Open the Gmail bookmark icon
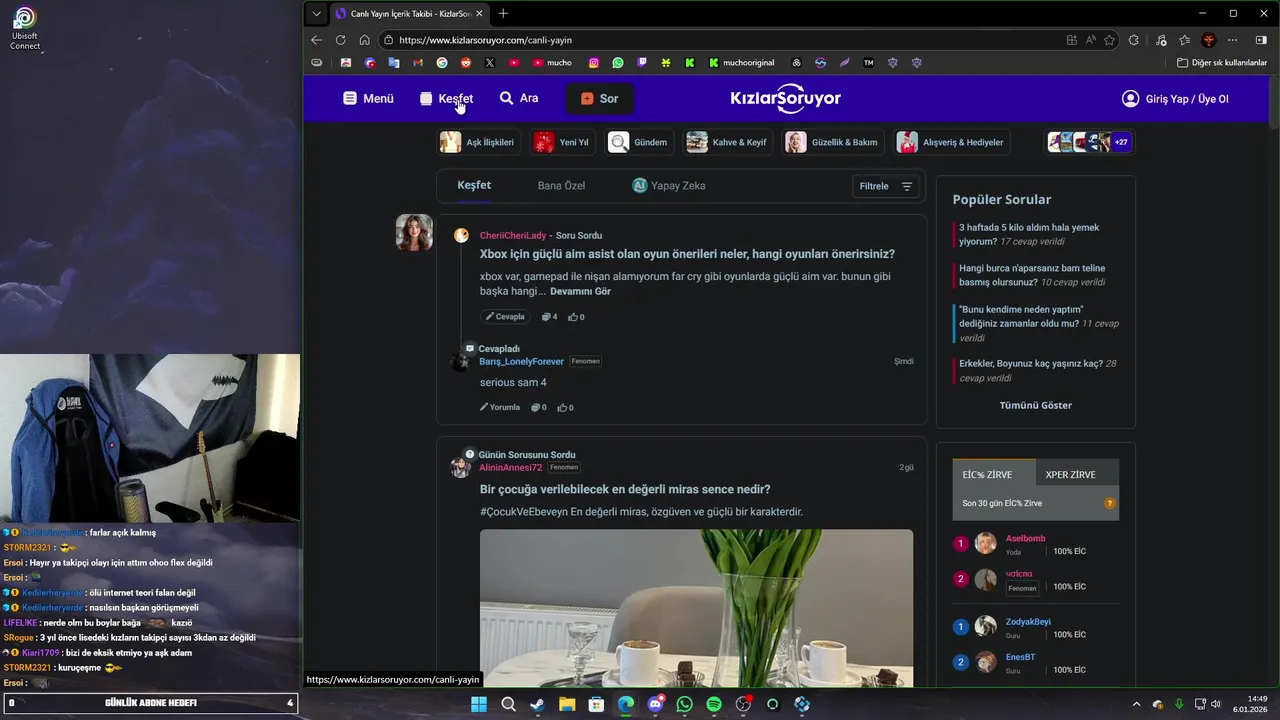Image resolution: width=1280 pixels, height=720 pixels. point(417,62)
